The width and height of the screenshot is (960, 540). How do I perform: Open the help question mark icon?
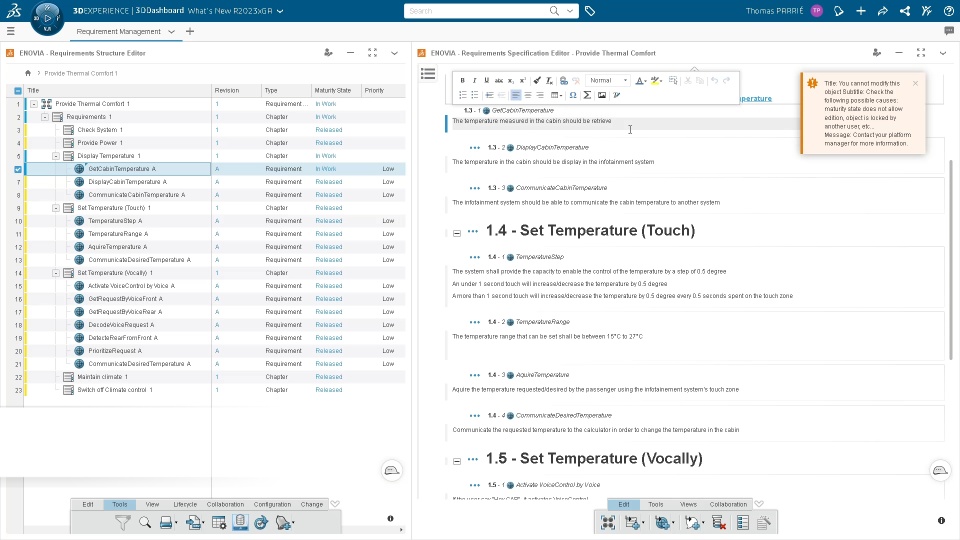coord(948,11)
